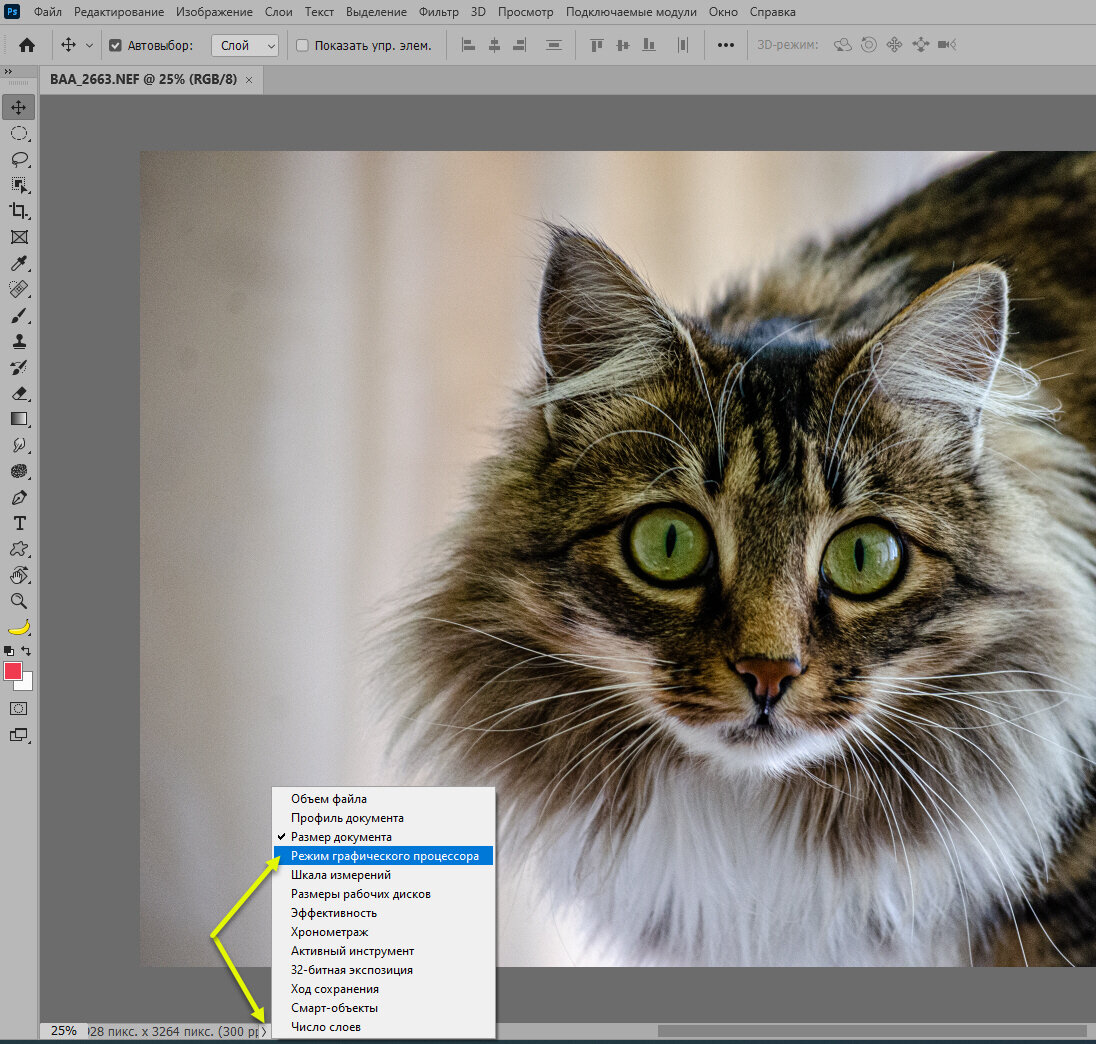Image resolution: width=1096 pixels, height=1044 pixels.
Task: Enable Показать упр. элем. checkbox
Action: 302,45
